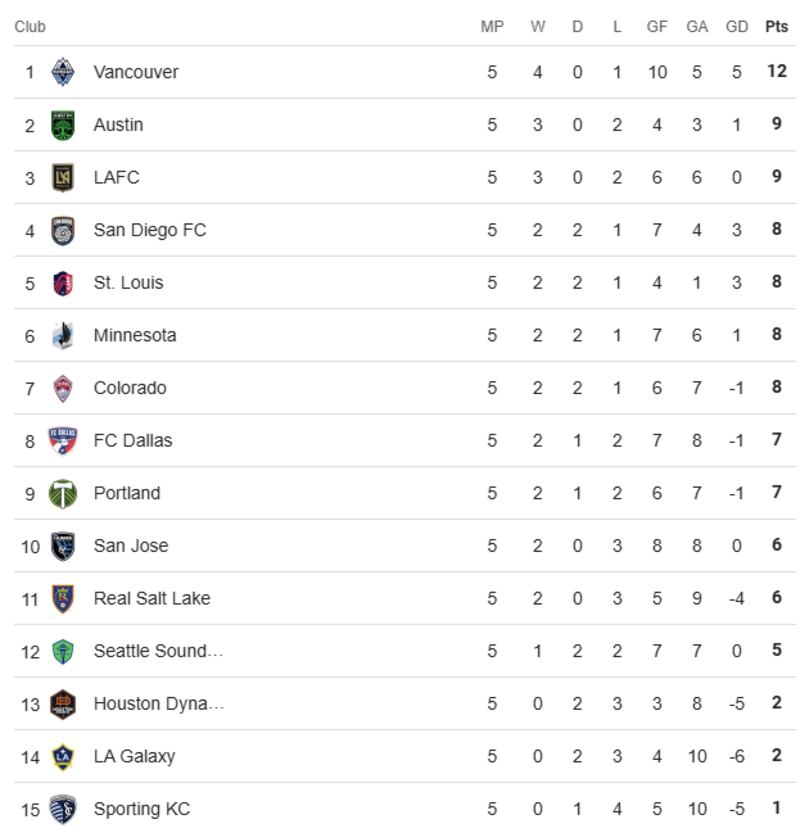
Task: Click the Colorado Rapids crest icon
Action: tap(63, 388)
